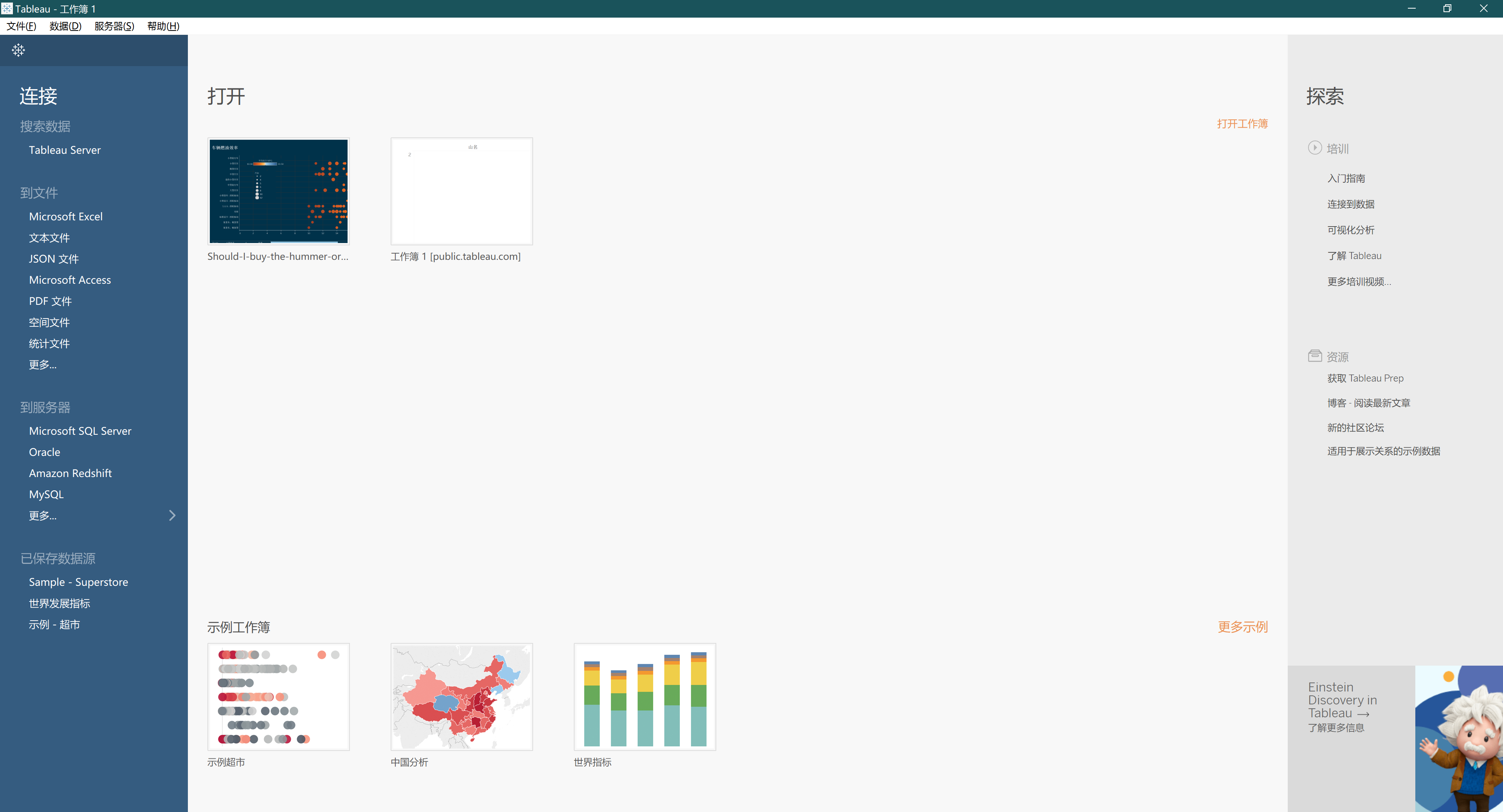This screenshot has height=812, width=1503.
Task: Connect to Oracle server
Action: pos(45,452)
